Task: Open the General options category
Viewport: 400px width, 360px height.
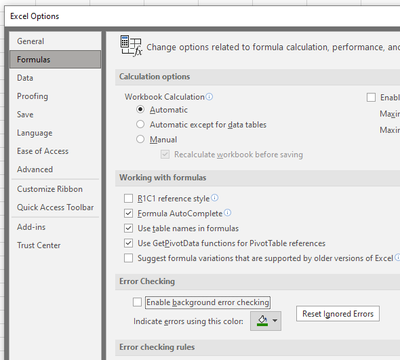Action: (x=55, y=41)
